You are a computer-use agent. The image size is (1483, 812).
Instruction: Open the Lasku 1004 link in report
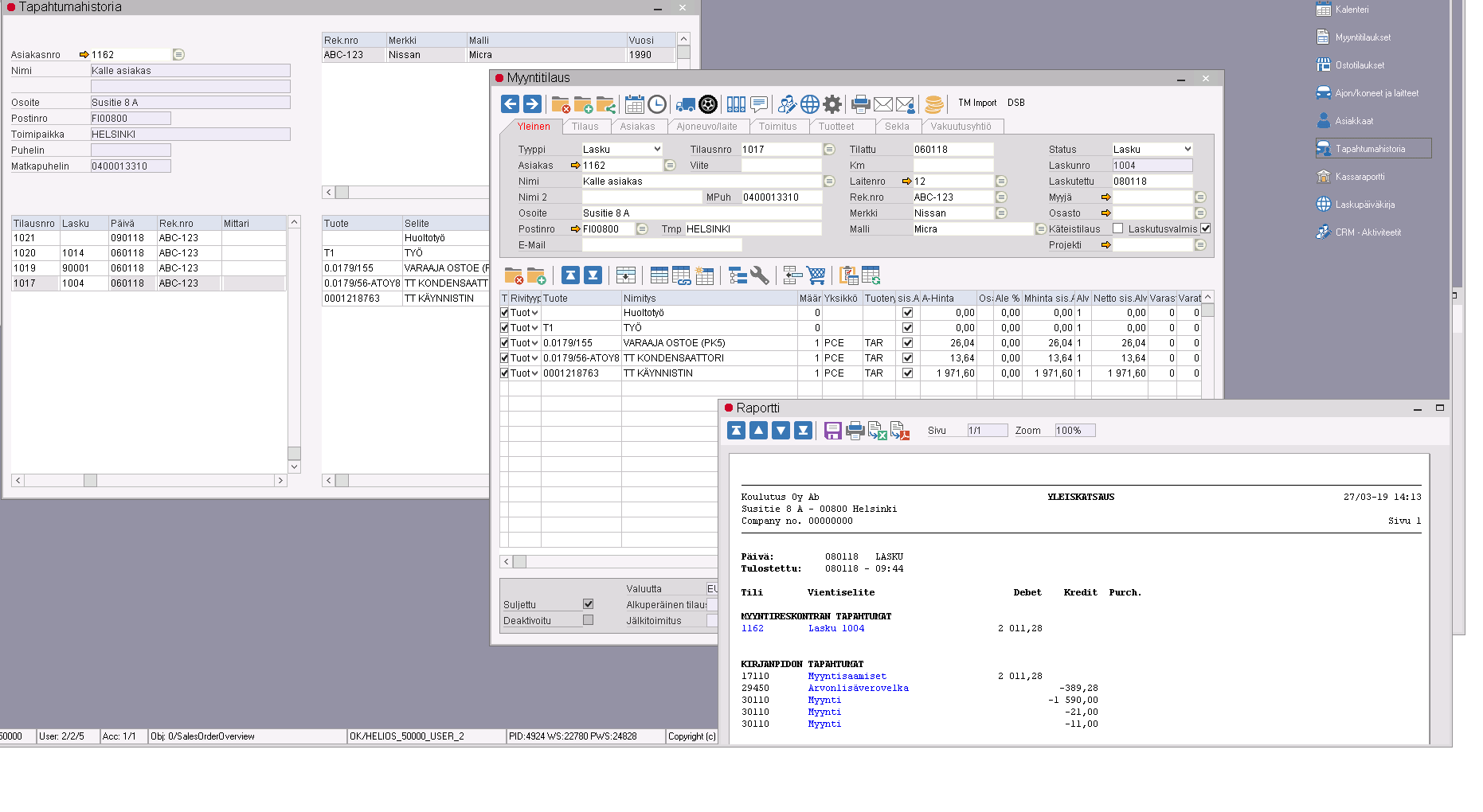coord(835,628)
